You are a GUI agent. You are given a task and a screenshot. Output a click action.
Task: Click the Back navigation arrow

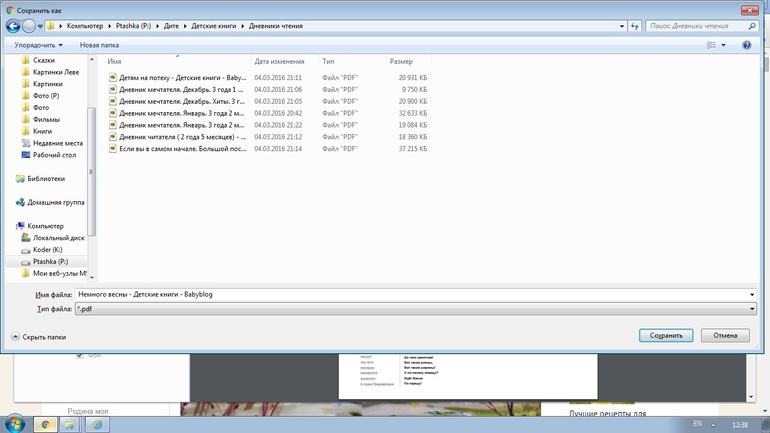[x=13, y=26]
